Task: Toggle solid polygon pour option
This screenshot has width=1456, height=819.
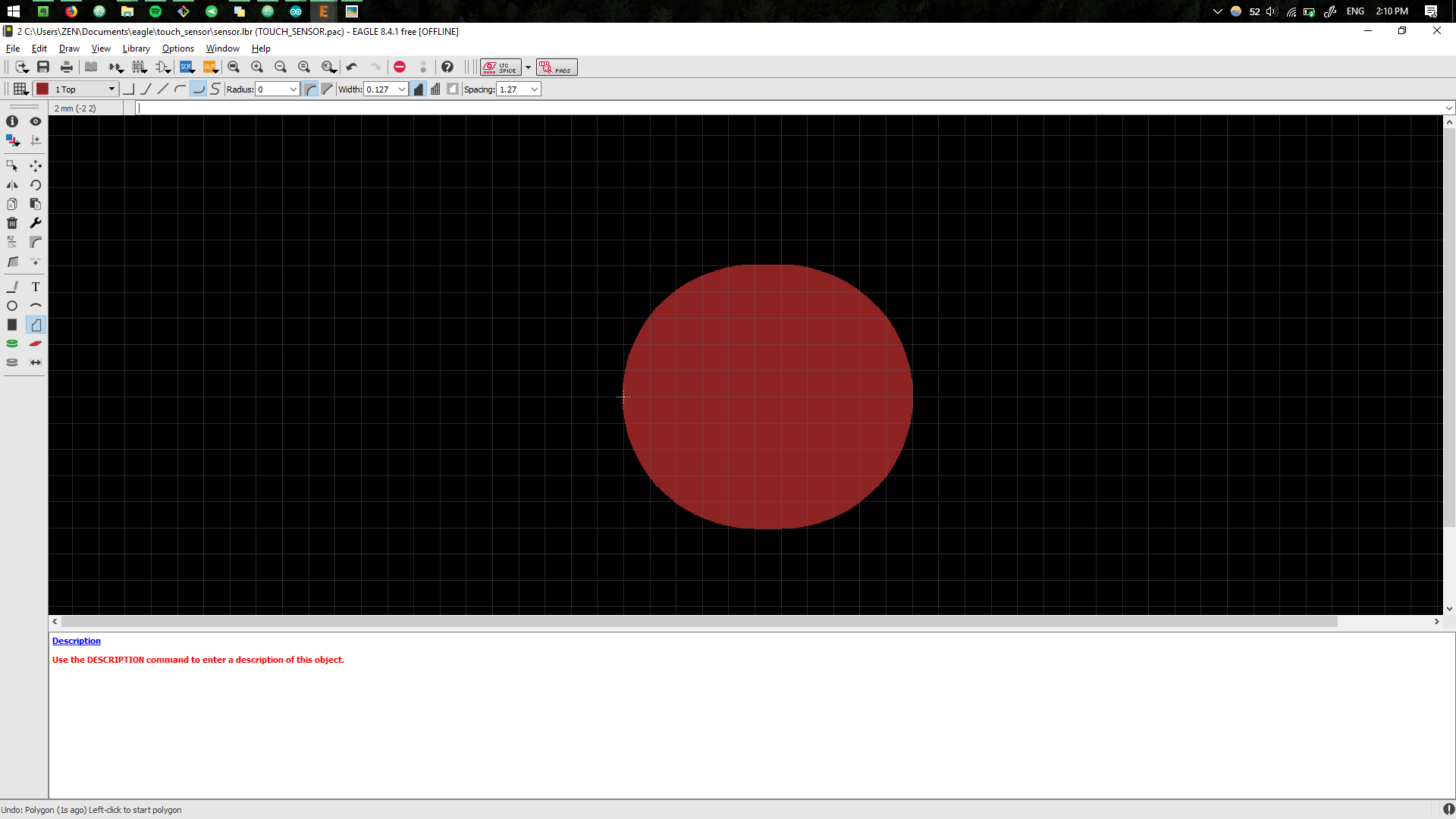Action: coord(419,89)
